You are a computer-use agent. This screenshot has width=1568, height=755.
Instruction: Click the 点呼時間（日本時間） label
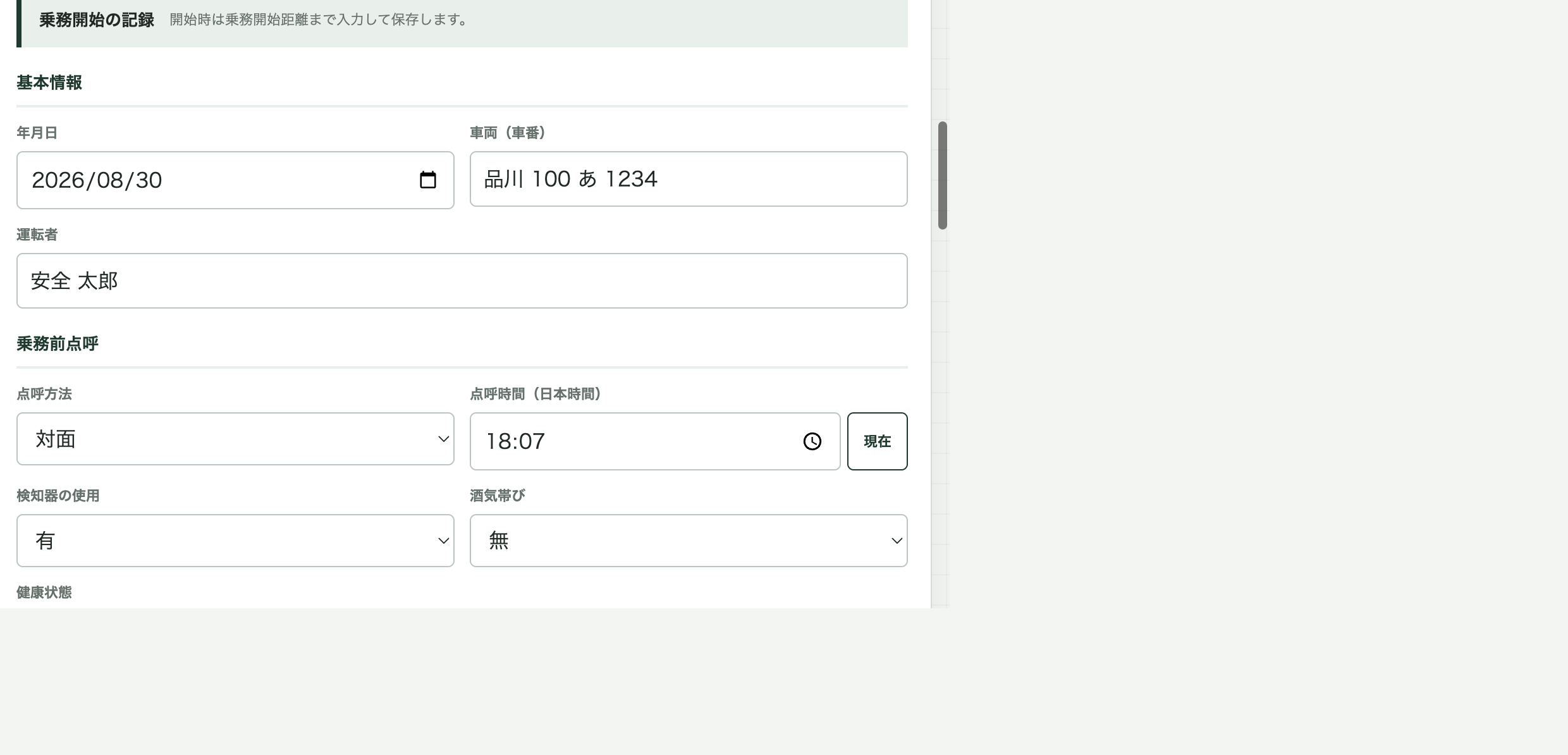[x=536, y=394]
